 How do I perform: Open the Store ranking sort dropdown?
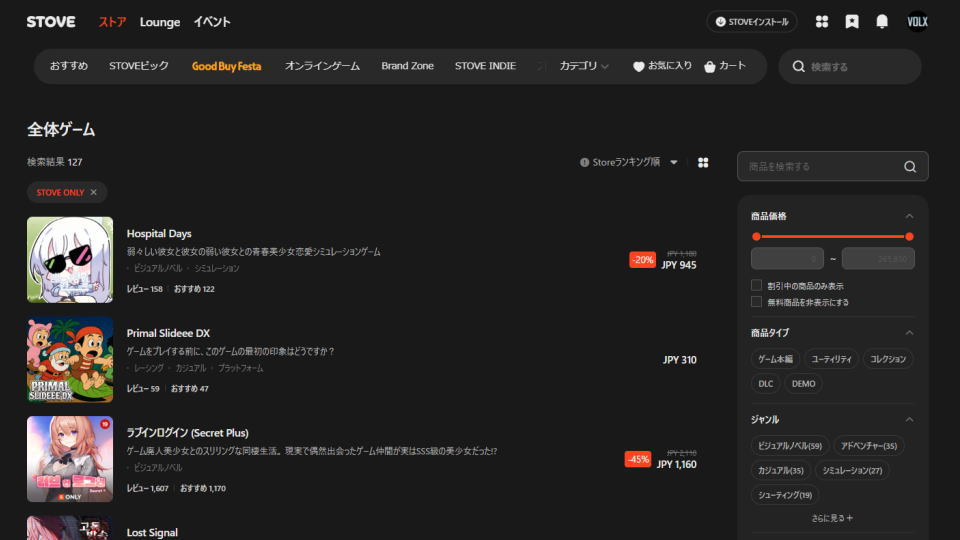pos(629,162)
